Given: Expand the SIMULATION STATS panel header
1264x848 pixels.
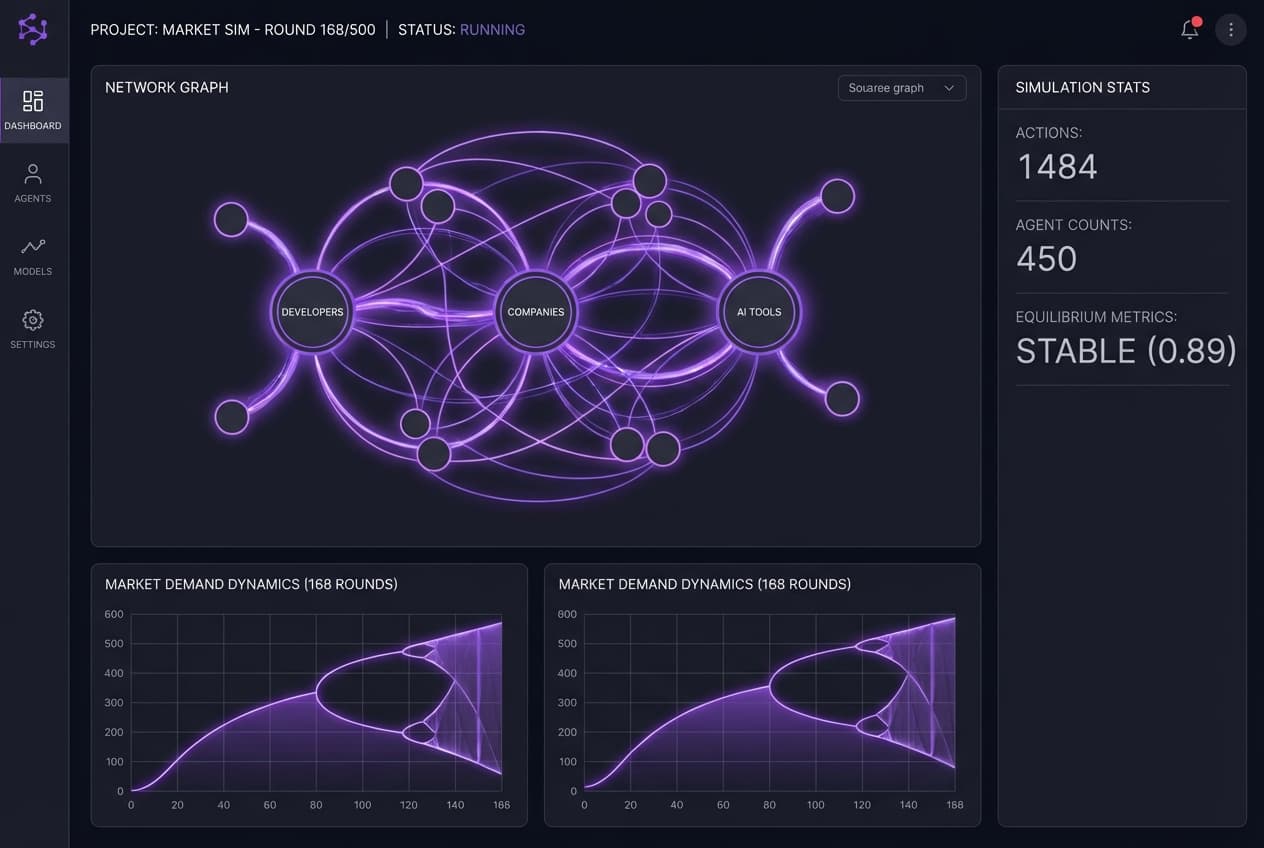Looking at the screenshot, I should point(1081,87).
